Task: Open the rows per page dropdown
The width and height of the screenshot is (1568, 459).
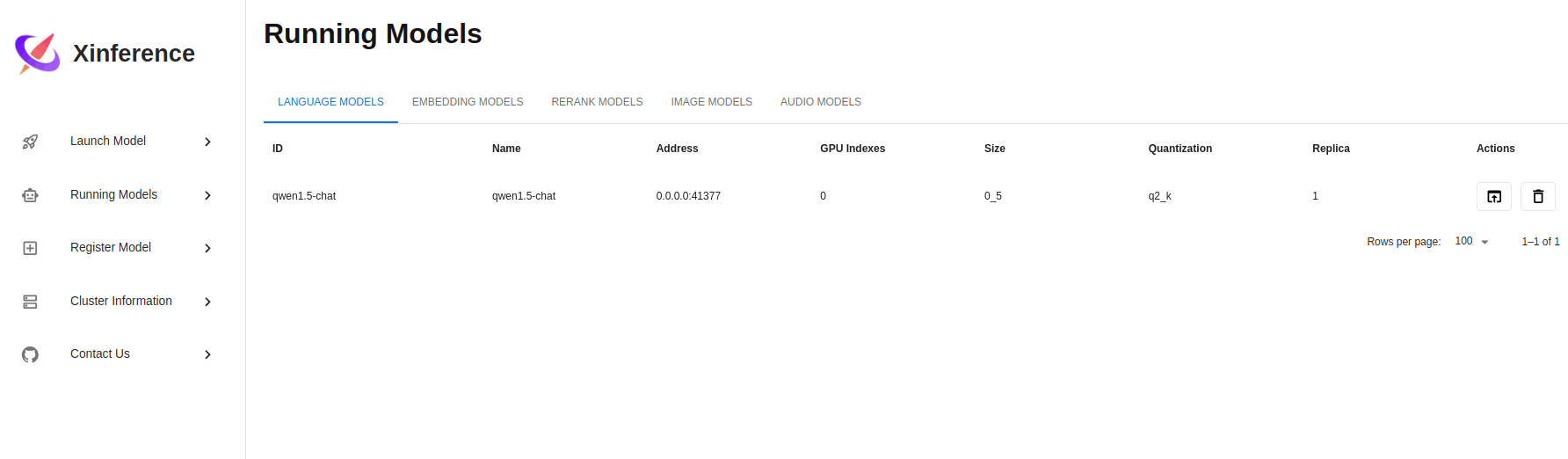Action: coord(1472,241)
